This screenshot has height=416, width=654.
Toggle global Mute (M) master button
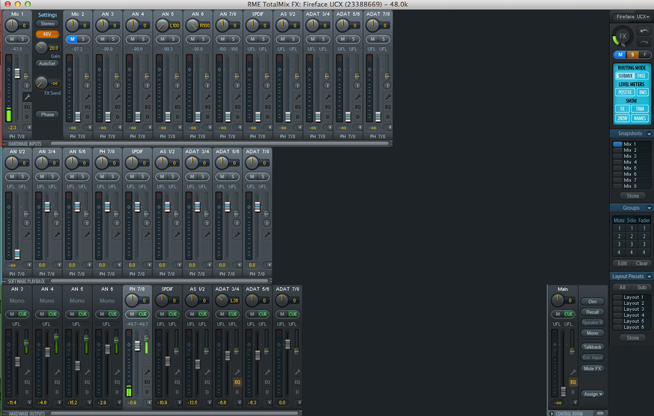(620, 54)
